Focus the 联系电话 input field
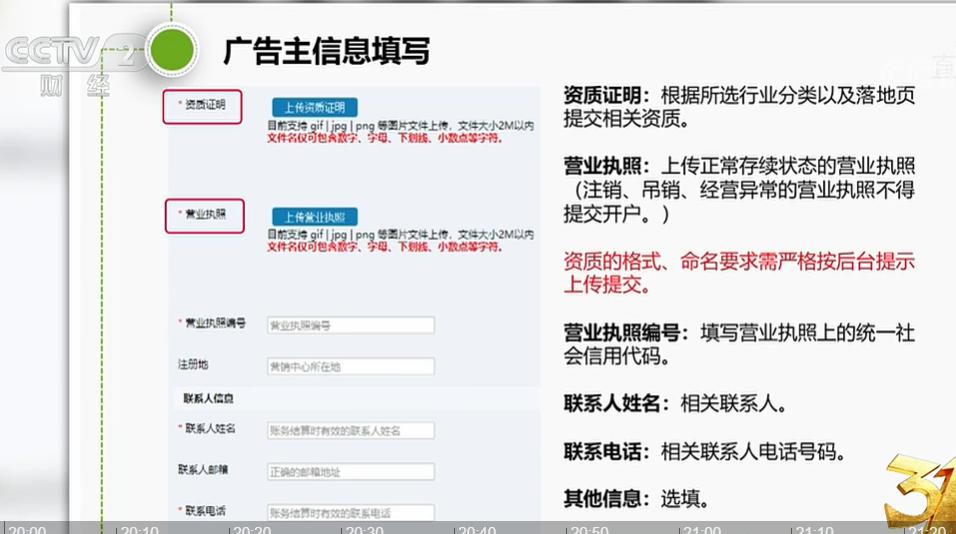956x534 pixels. pyautogui.click(x=351, y=513)
